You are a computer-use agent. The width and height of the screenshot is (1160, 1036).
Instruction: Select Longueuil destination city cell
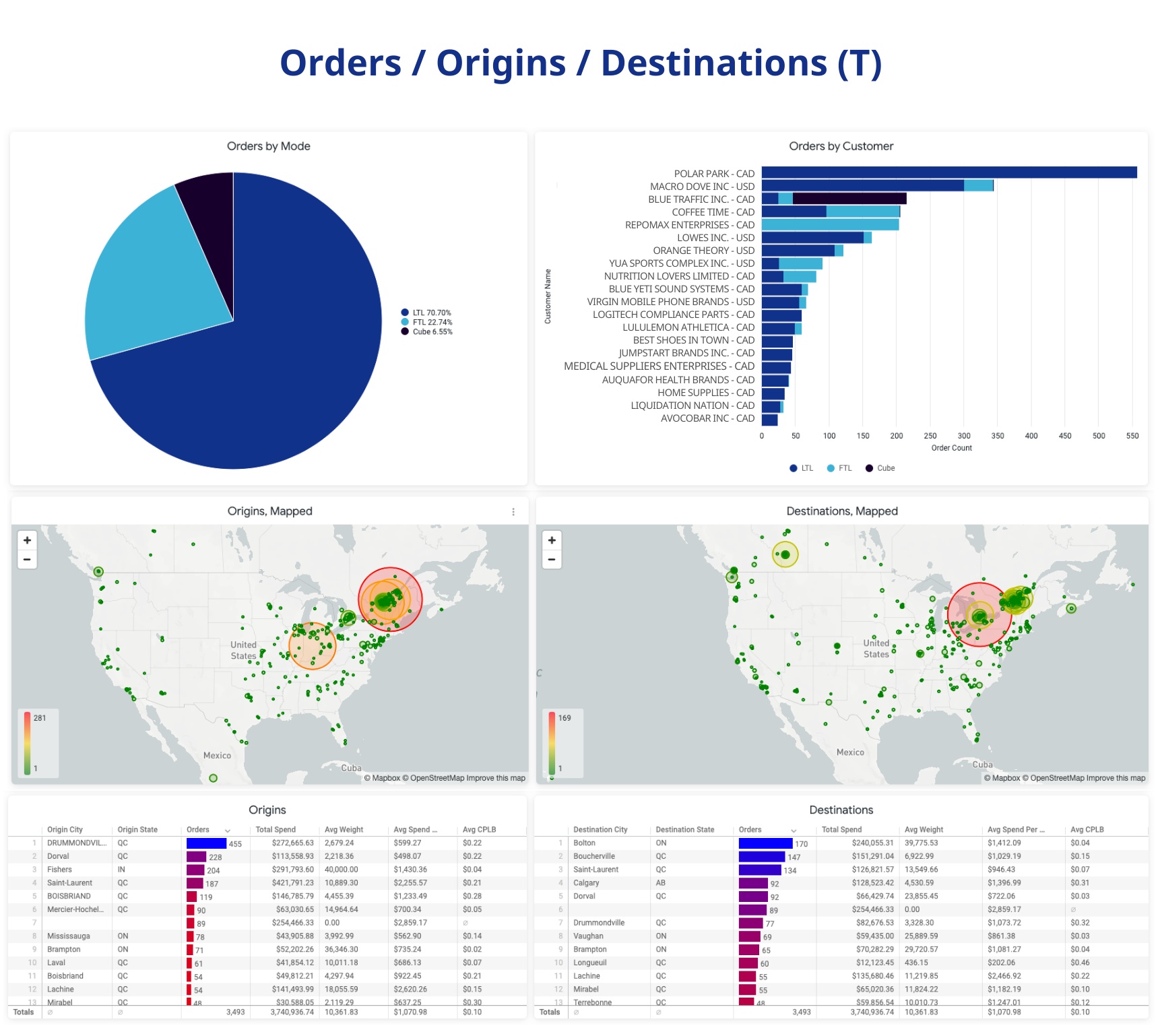pos(589,963)
